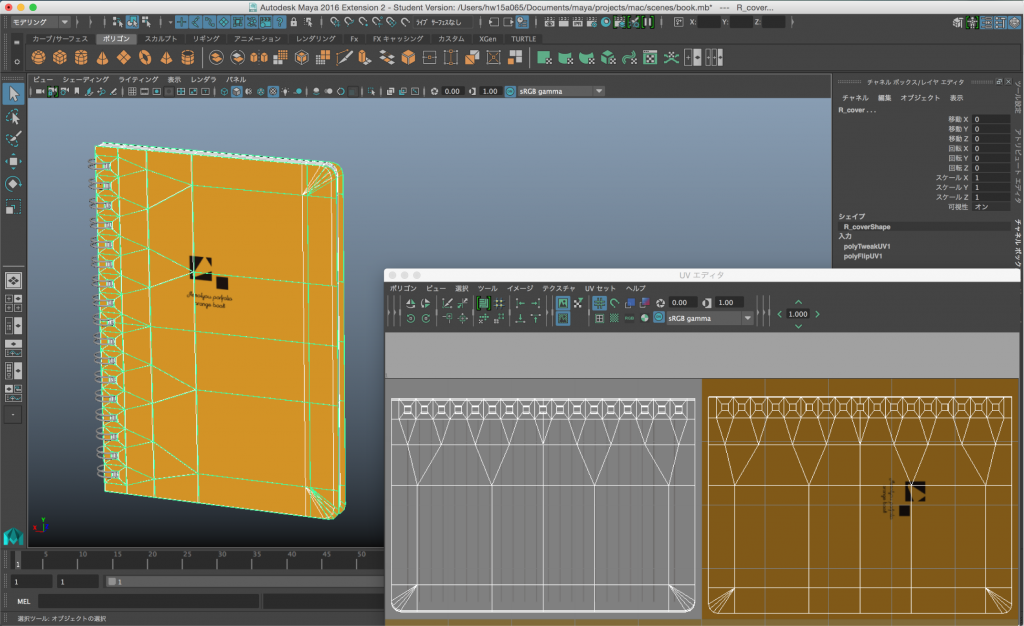Image resolution: width=1024 pixels, height=626 pixels.
Task: Activate the Move tool in toolbox
Action: point(12,161)
